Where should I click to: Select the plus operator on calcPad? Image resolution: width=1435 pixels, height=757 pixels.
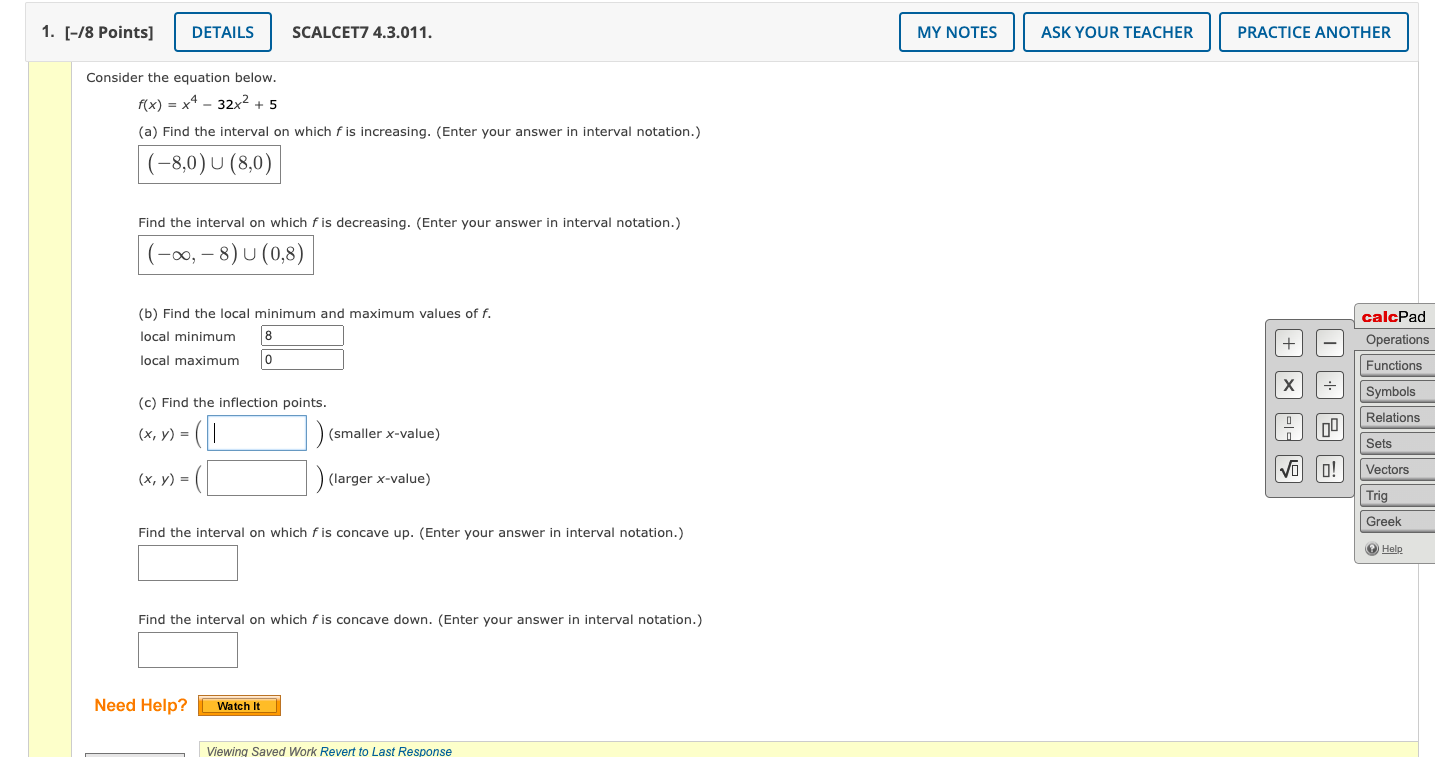coord(1288,342)
